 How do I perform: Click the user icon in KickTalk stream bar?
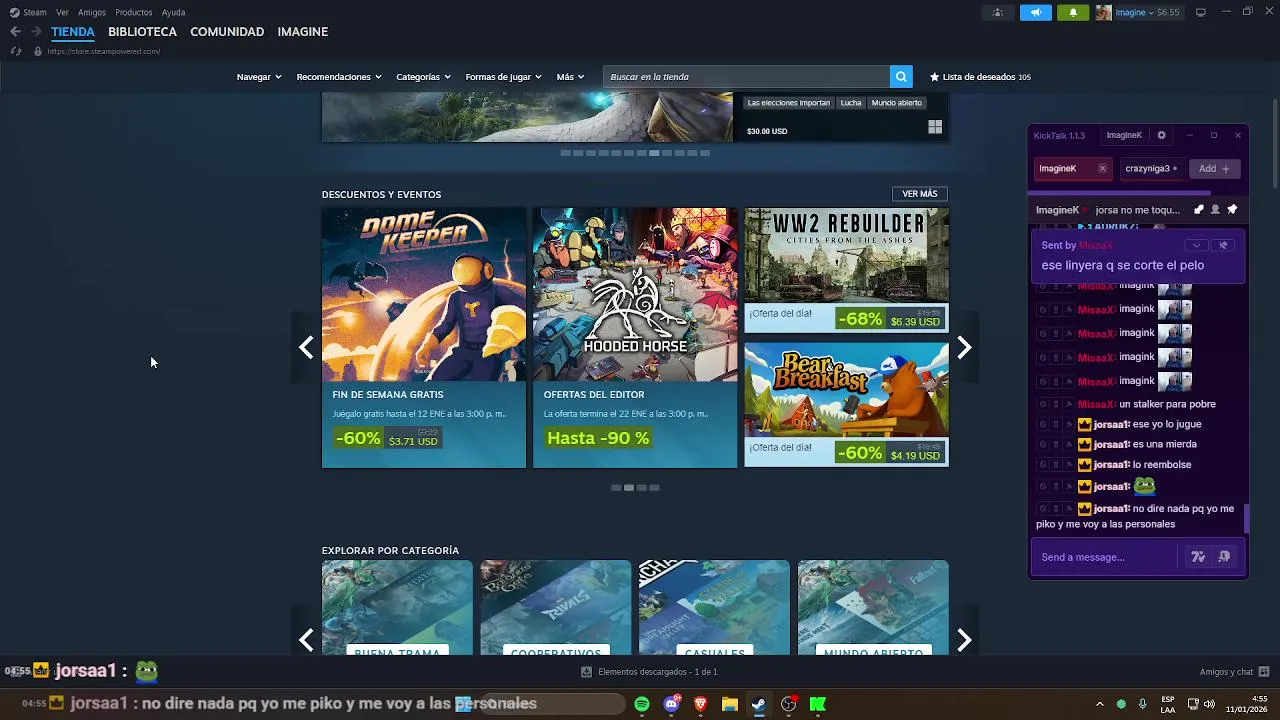click(1215, 210)
